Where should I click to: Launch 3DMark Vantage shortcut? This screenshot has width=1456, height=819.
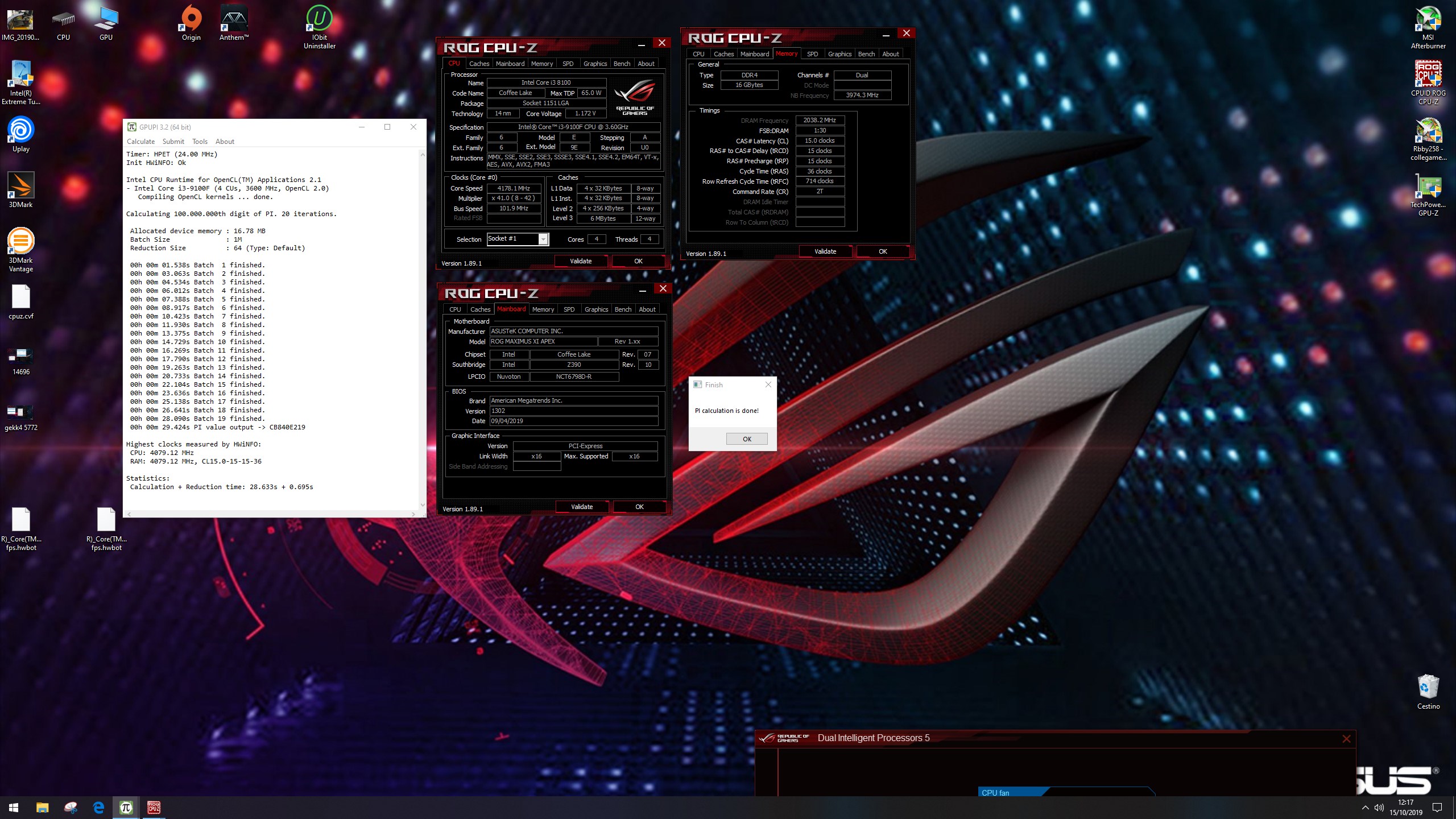pyautogui.click(x=20, y=250)
